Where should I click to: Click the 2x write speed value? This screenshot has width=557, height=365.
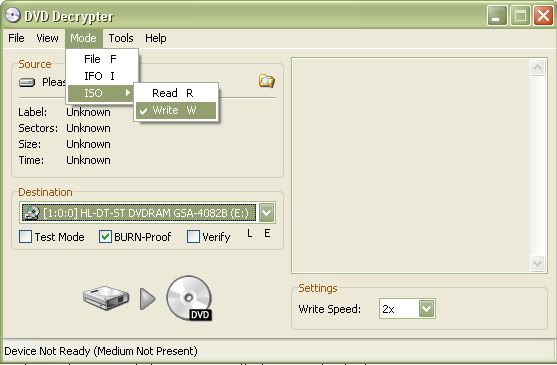tap(388, 309)
